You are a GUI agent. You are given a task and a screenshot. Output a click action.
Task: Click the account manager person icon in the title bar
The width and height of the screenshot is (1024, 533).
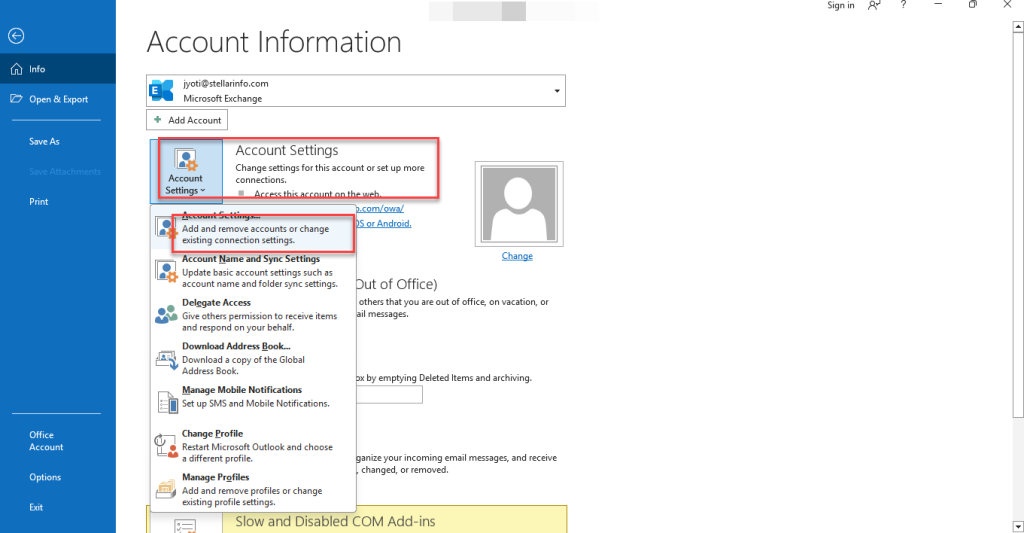(x=874, y=5)
